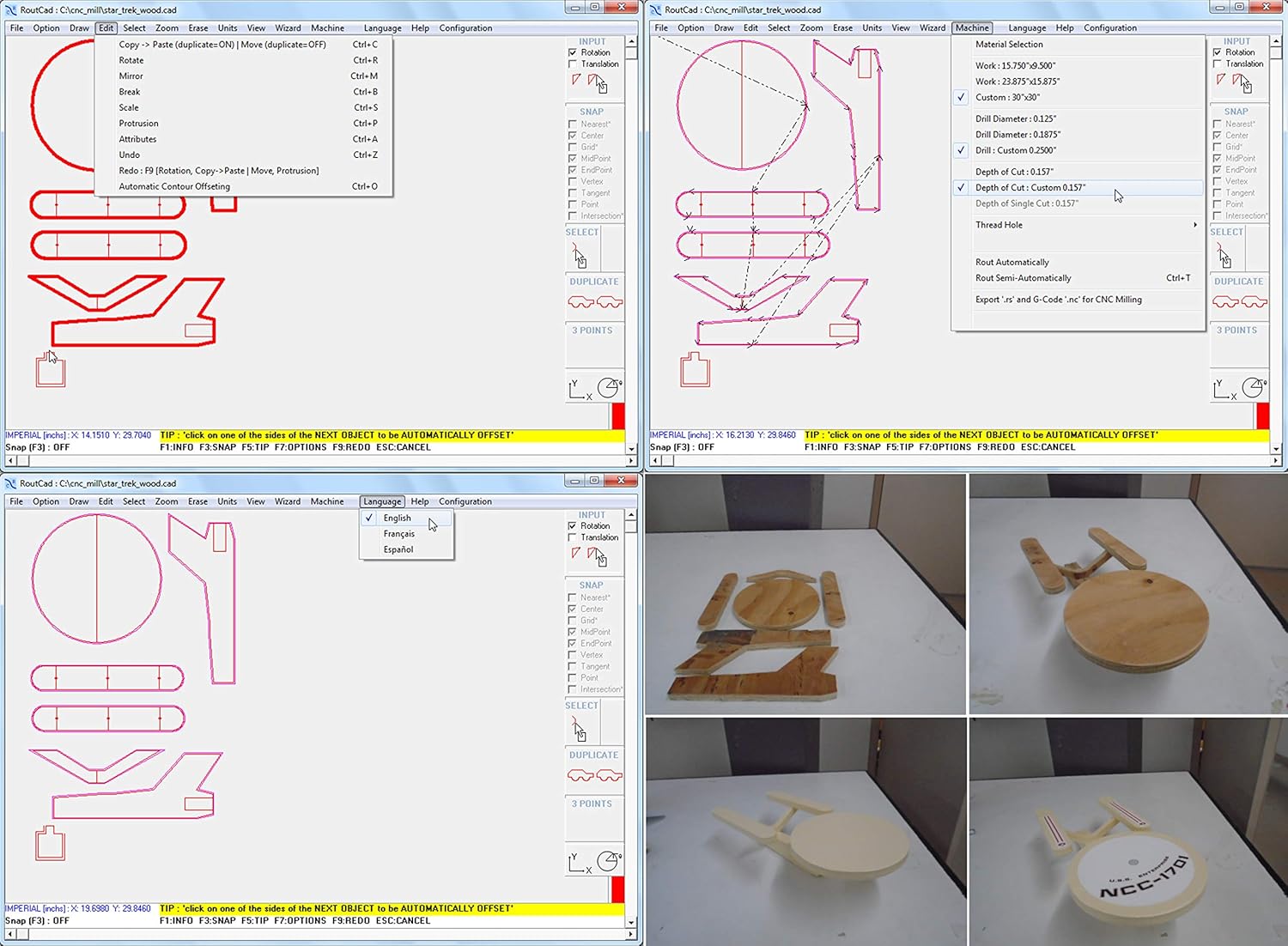1288x946 pixels.
Task: Open the Erase menu in Machine-menu window
Action: [x=843, y=28]
